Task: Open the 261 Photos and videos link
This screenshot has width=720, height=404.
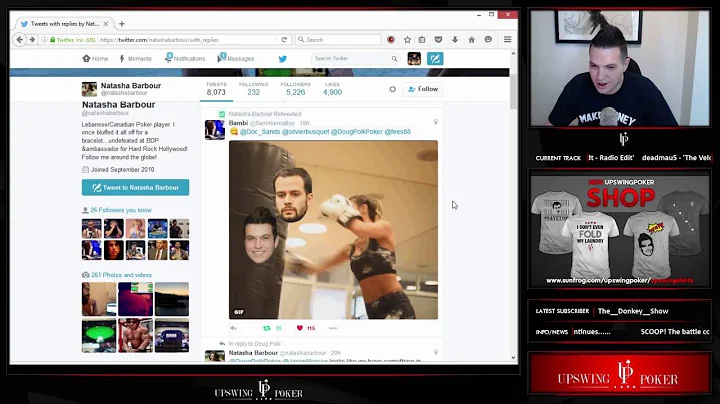Action: point(121,275)
